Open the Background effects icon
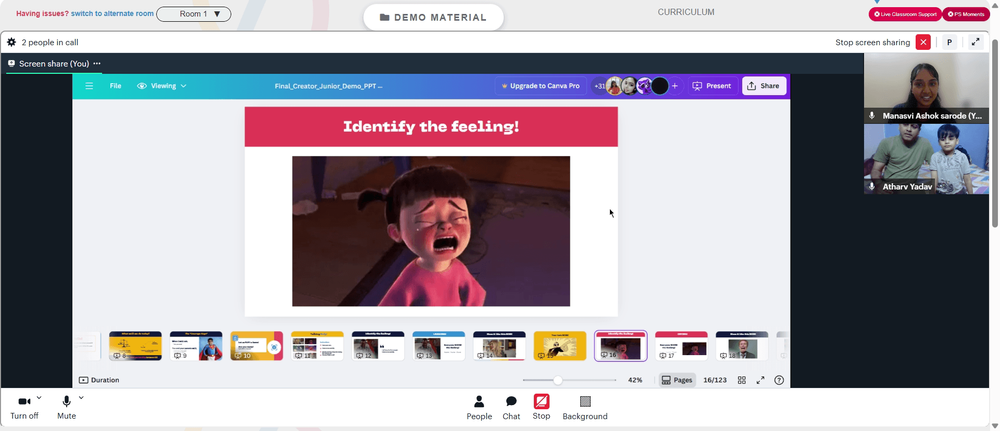The image size is (1000, 431). [585, 402]
